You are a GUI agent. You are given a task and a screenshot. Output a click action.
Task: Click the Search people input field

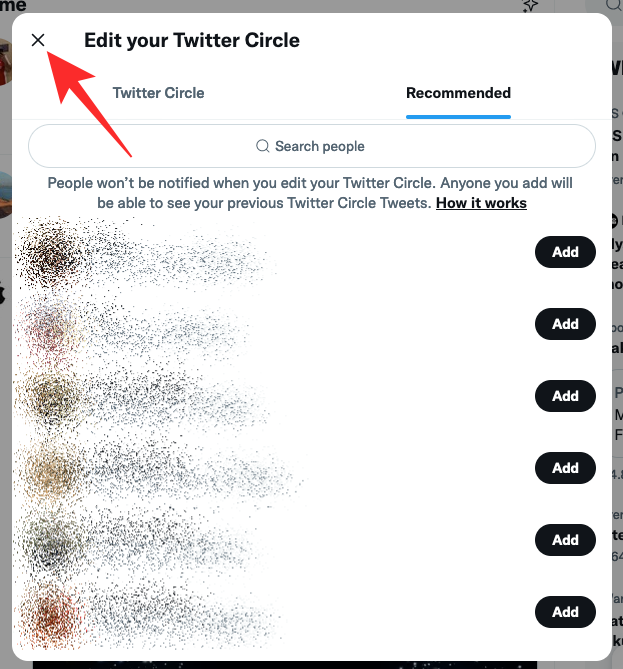[312, 146]
